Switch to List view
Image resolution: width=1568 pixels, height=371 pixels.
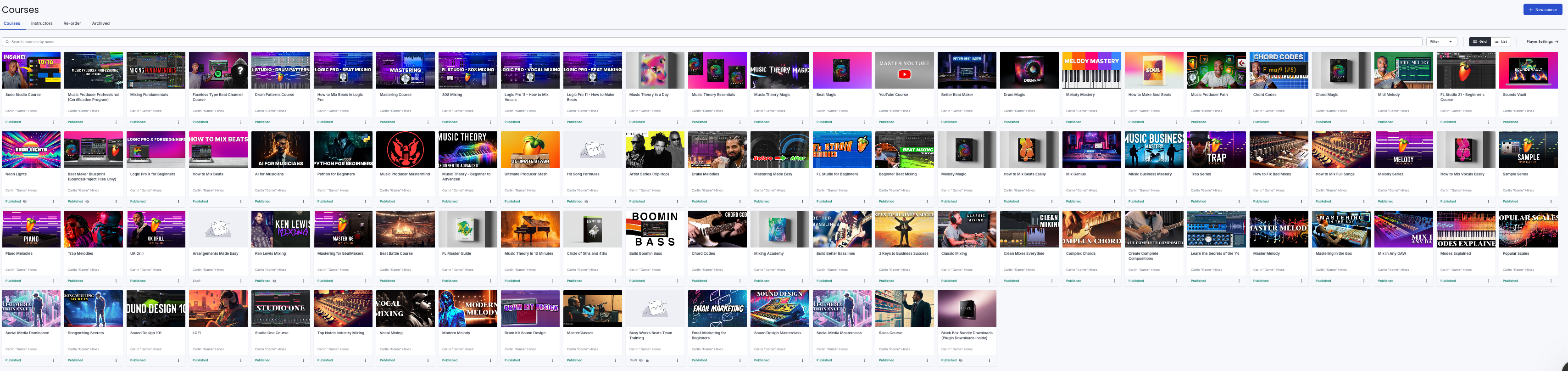(1501, 42)
